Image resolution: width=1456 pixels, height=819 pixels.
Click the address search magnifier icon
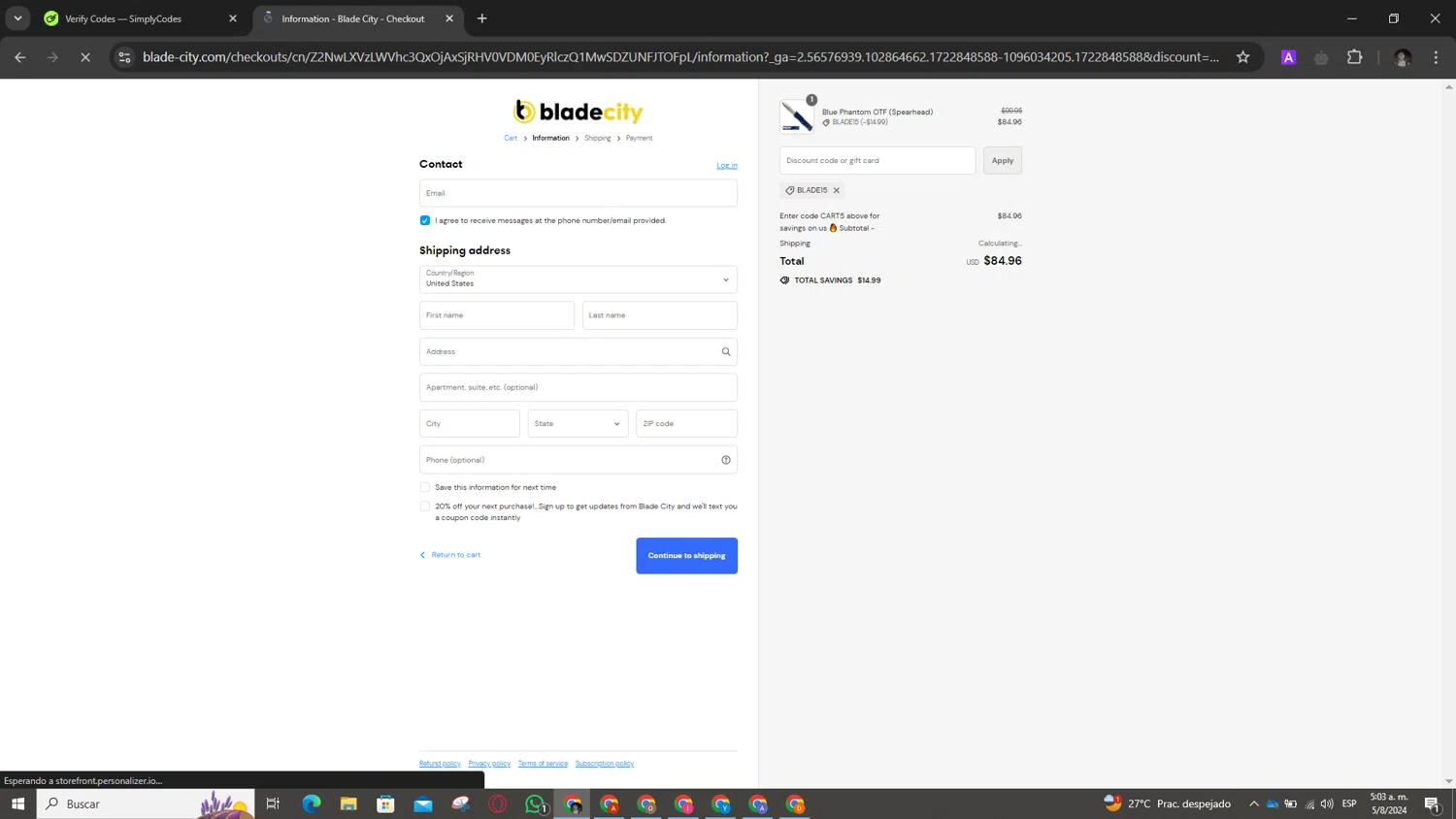point(725,351)
